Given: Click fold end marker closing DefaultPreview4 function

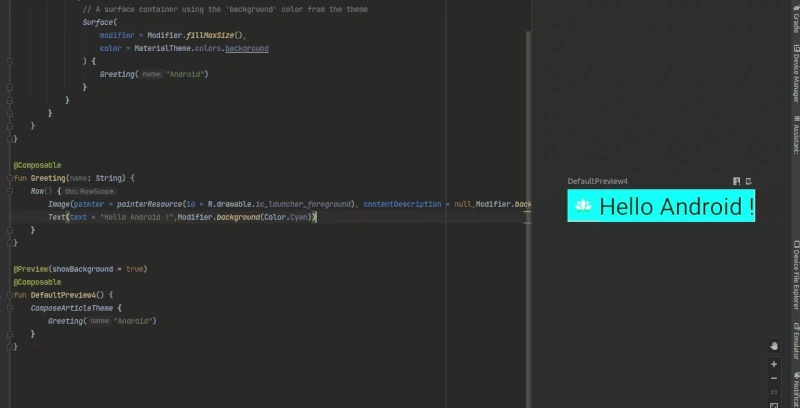Looking at the screenshot, I should click(10, 347).
